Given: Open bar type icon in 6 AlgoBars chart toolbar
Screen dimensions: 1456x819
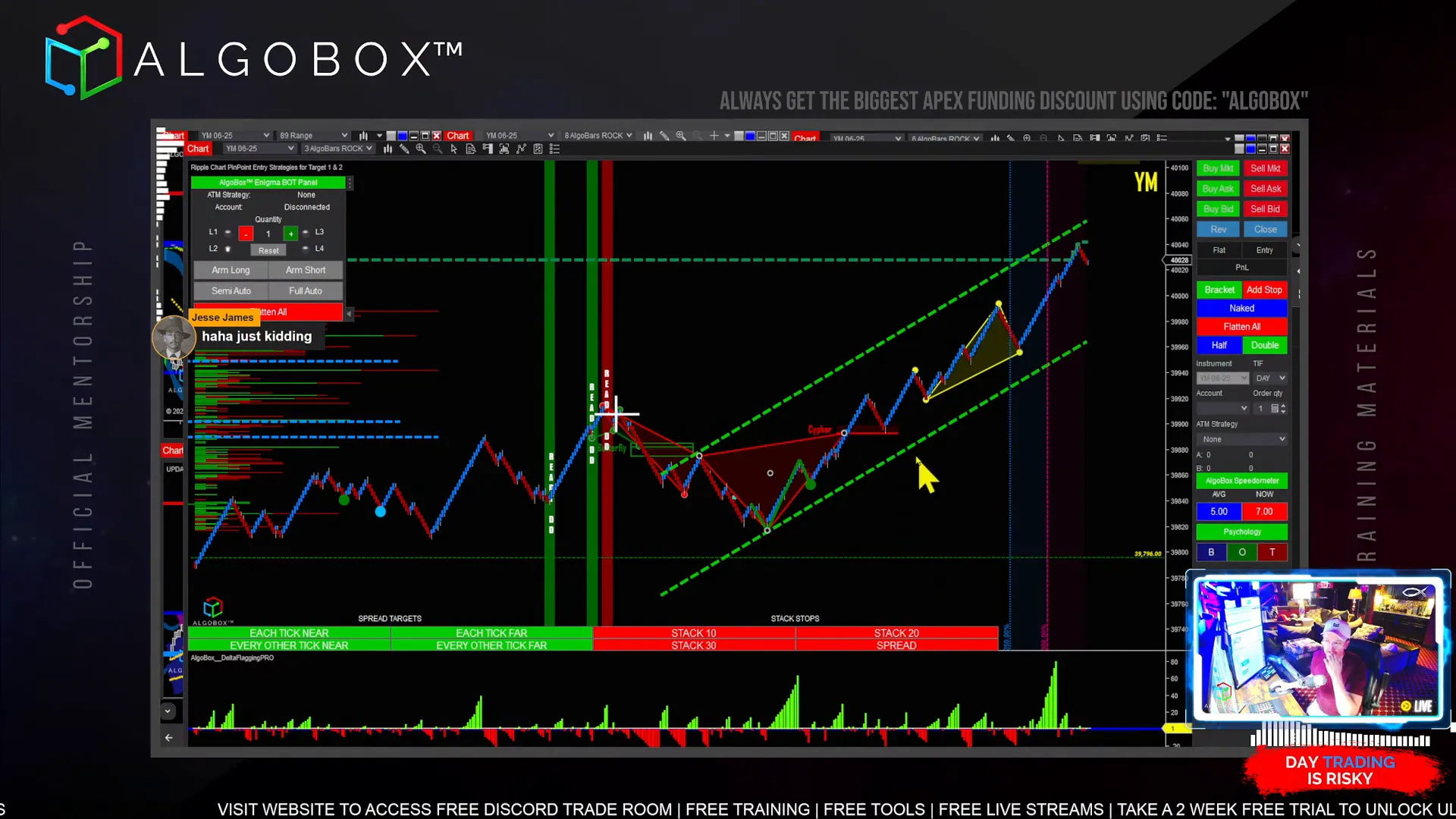Looking at the screenshot, I should pyautogui.click(x=995, y=138).
